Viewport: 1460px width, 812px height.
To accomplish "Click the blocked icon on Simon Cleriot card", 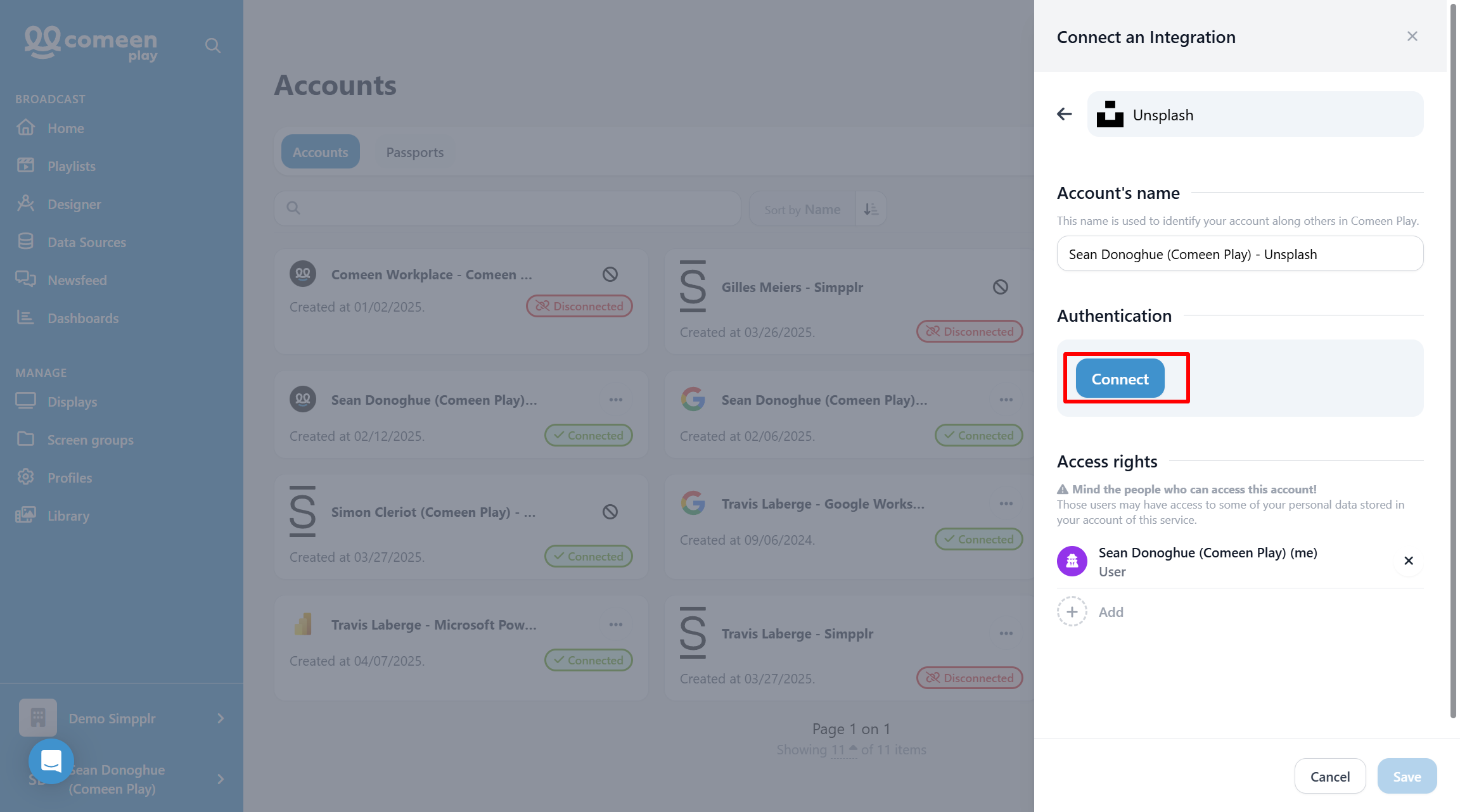I will (x=610, y=512).
